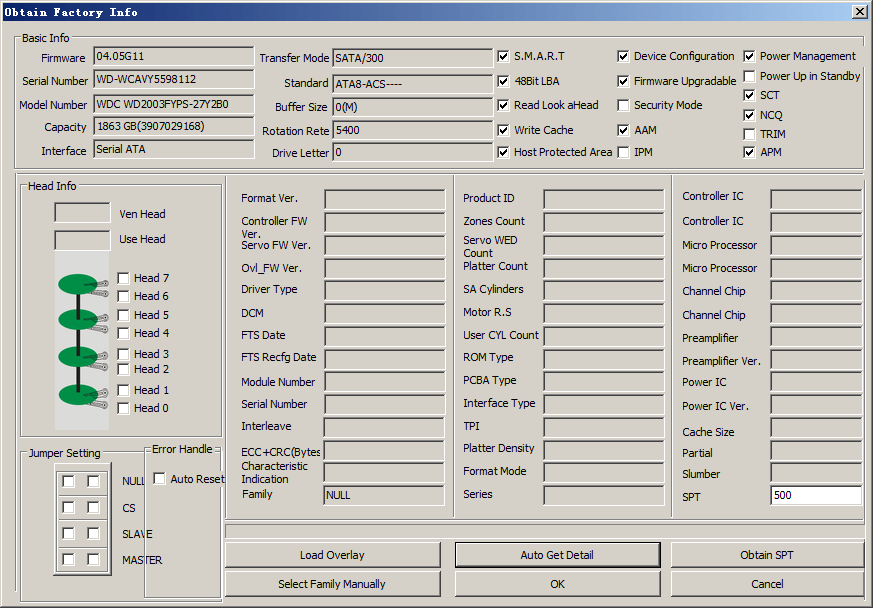Toggle the AAM checkbox
This screenshot has height=608, width=873.
[623, 130]
